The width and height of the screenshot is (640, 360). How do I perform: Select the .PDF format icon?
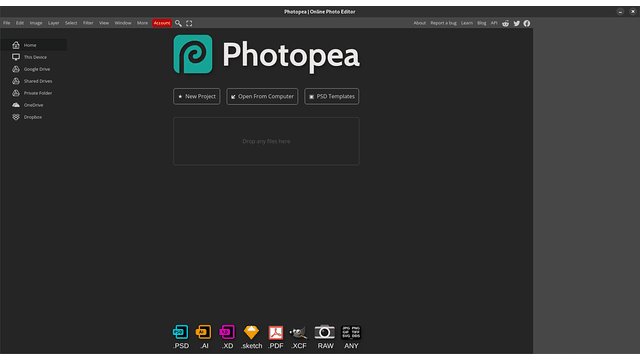[x=276, y=332]
